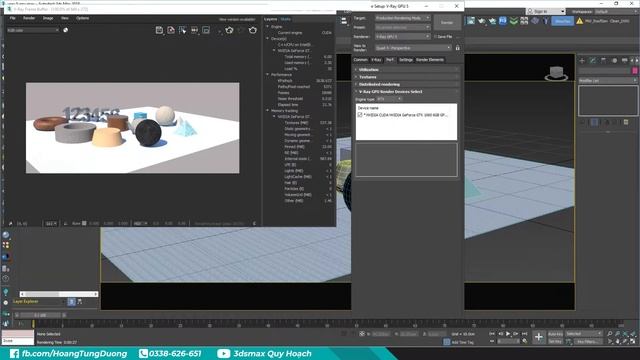
Task: Collapse V-Ray GPU Render Devices Select rollout
Action: 406,92
